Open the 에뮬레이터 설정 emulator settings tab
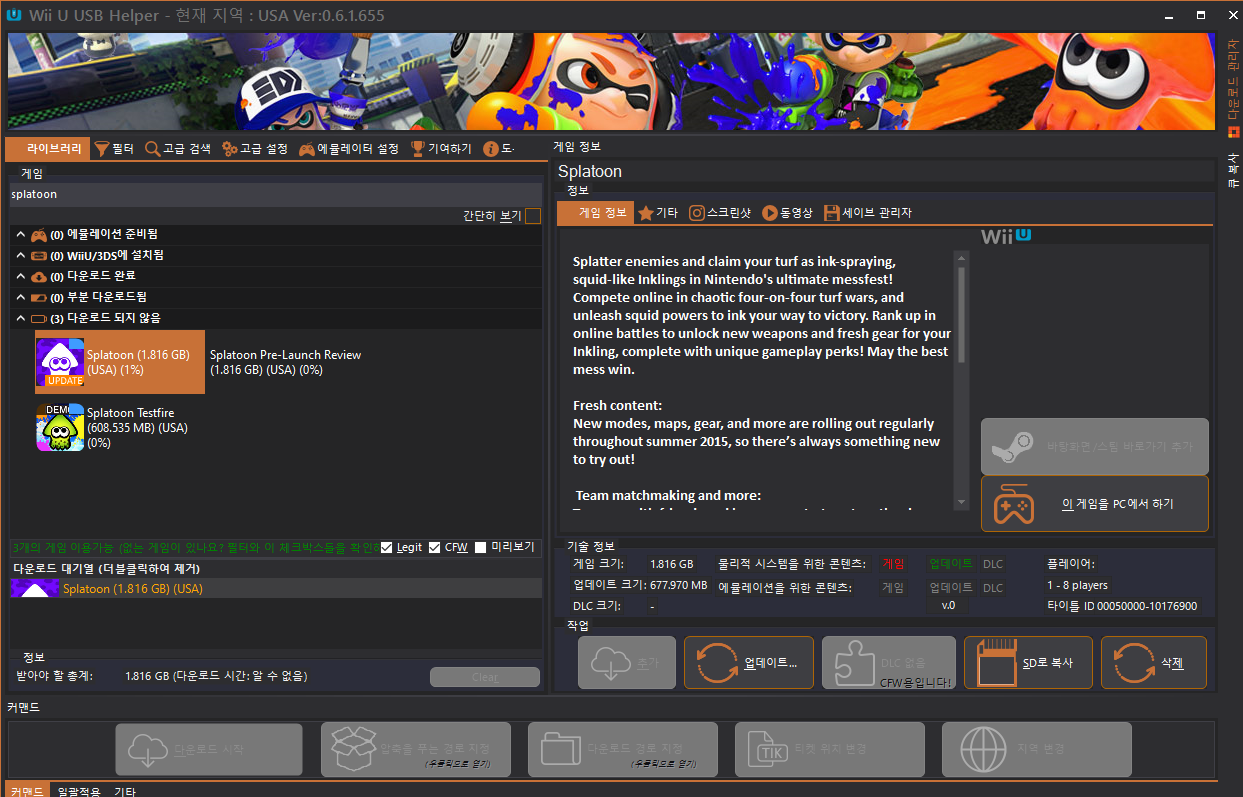The height and width of the screenshot is (797, 1243). pos(348,149)
